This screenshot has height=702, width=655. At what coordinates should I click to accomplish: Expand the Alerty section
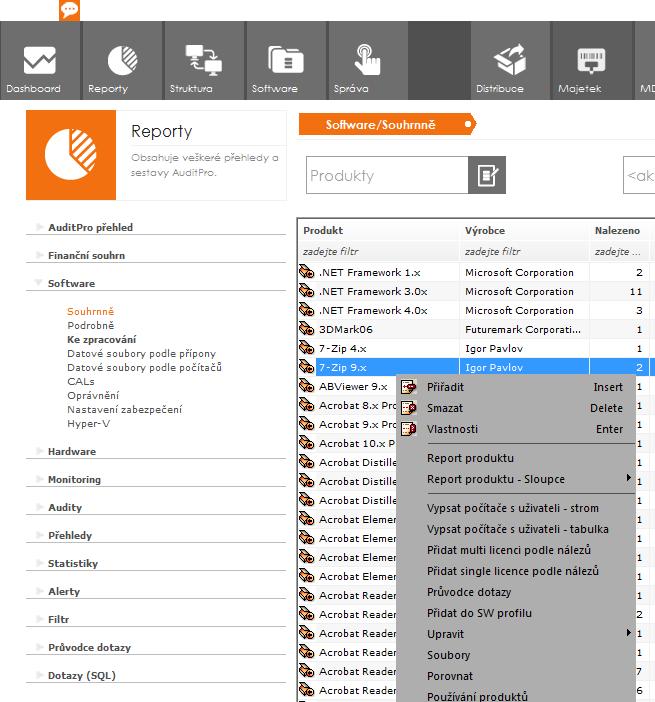(x=40, y=591)
